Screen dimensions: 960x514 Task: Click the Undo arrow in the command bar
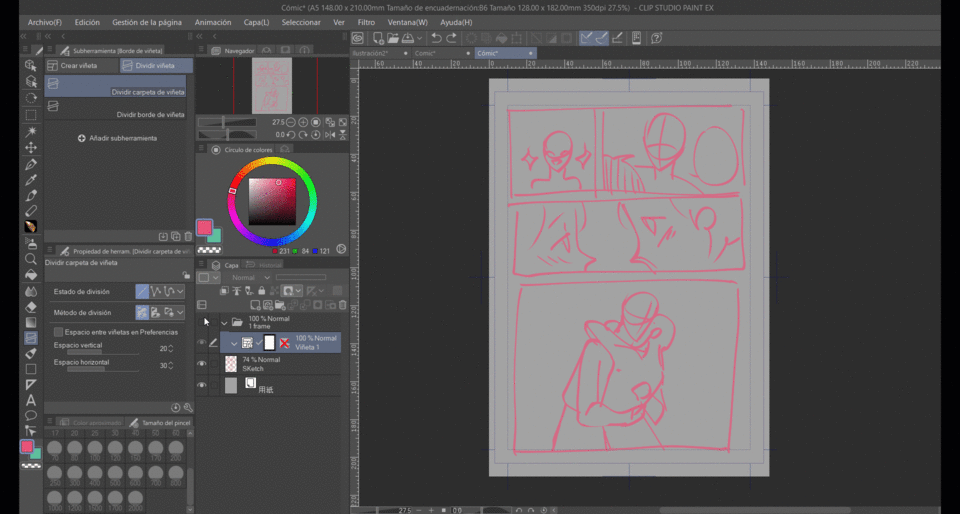(436, 38)
